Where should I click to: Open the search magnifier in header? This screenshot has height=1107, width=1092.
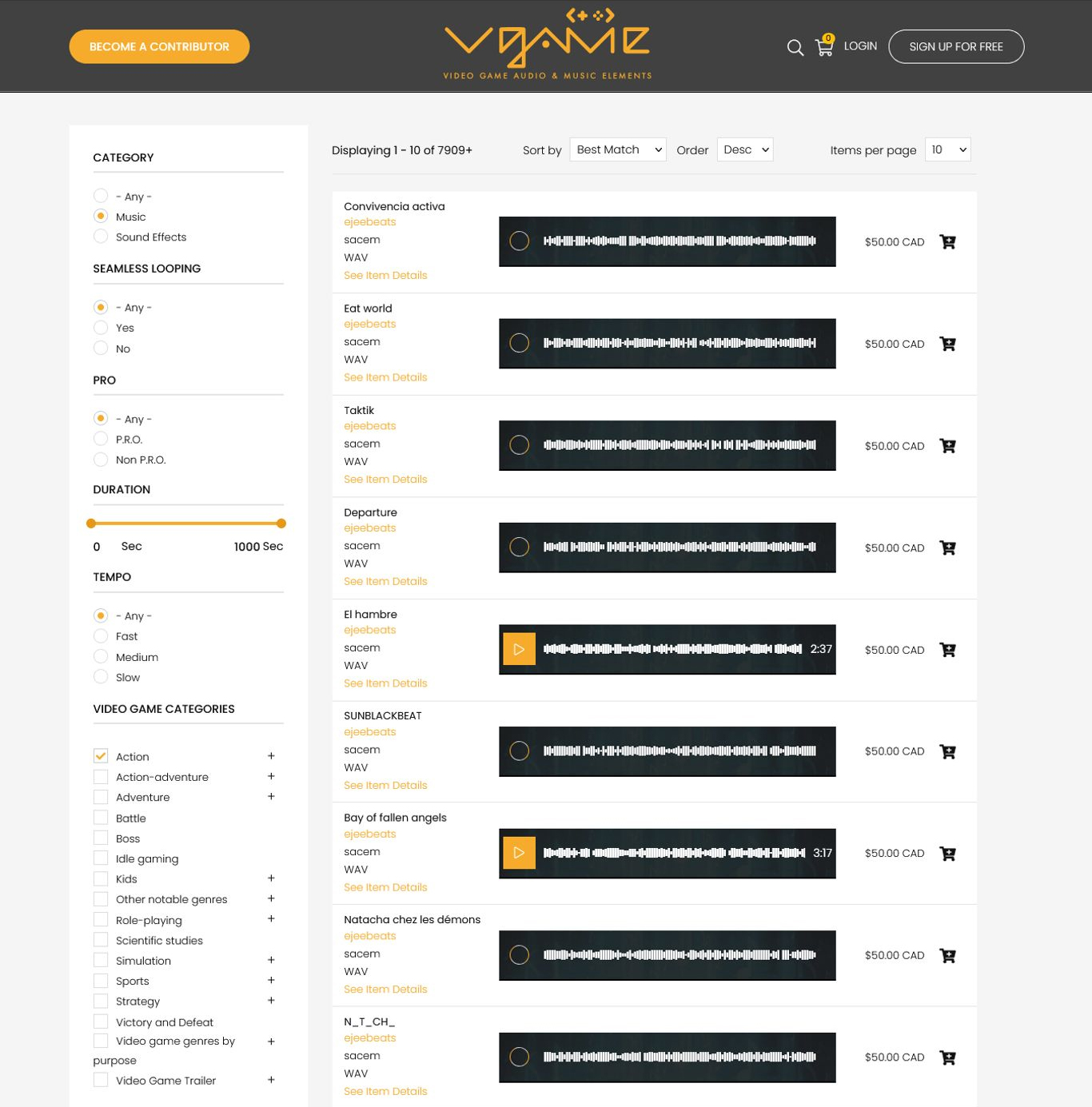[x=795, y=48]
